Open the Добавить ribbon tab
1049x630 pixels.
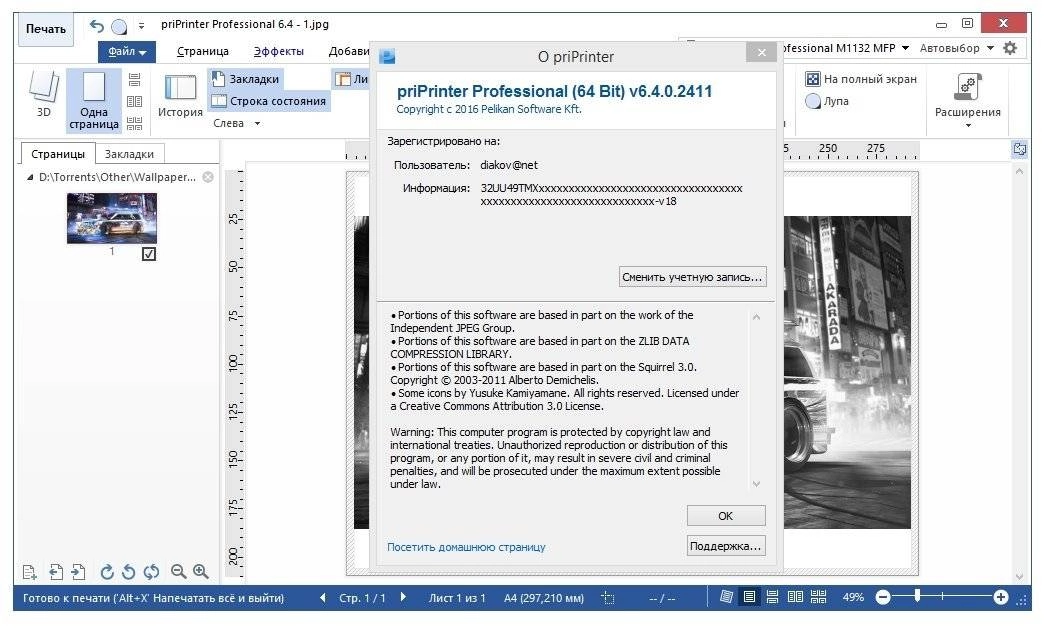tap(349, 51)
